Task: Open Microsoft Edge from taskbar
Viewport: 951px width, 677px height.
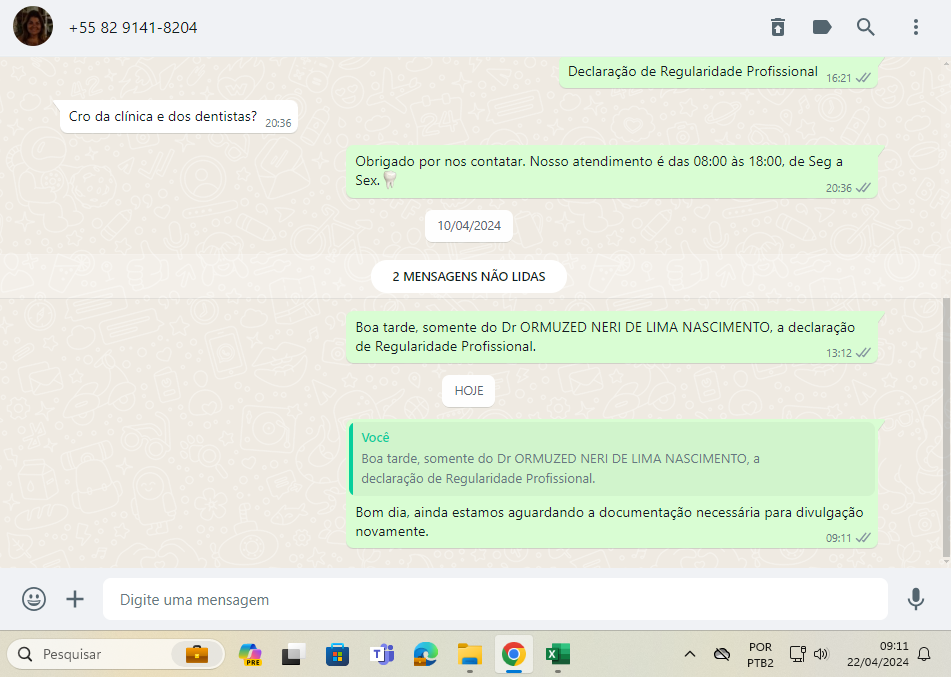Action: pyautogui.click(x=425, y=655)
